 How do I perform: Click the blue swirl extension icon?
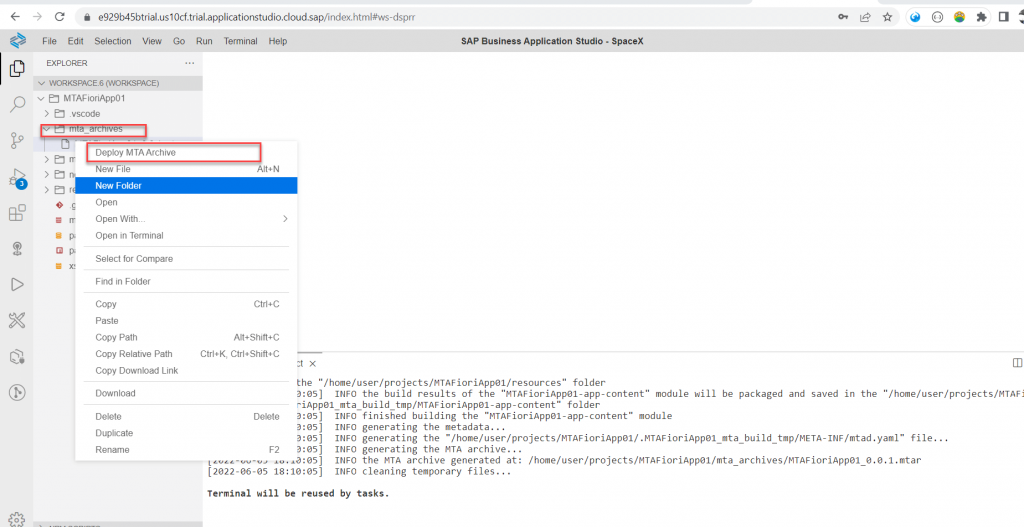coord(915,17)
